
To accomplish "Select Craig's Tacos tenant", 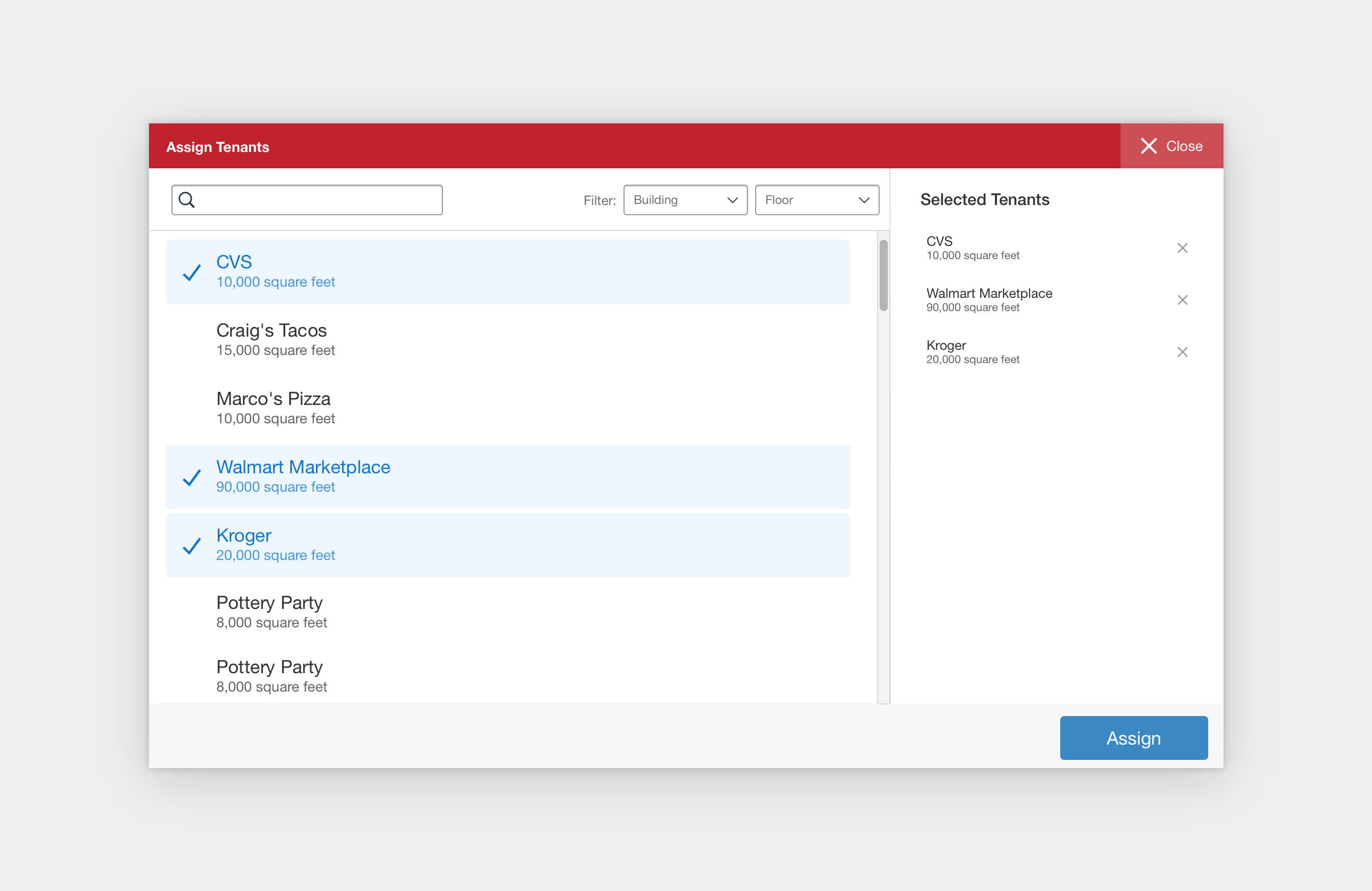I will pos(507,340).
